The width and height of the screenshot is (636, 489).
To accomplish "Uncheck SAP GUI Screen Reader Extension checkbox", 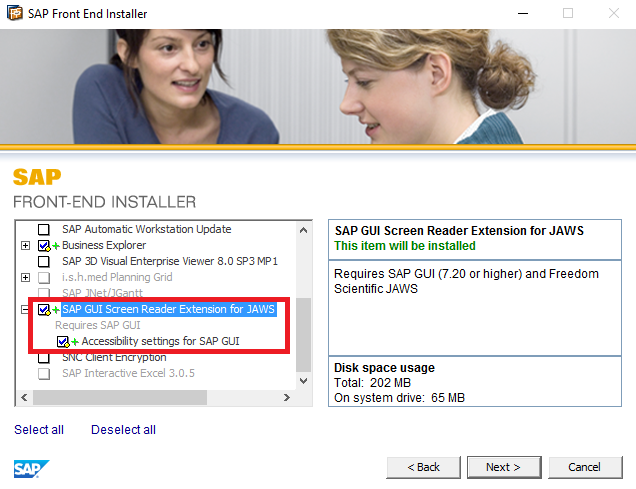I will pos(44,309).
